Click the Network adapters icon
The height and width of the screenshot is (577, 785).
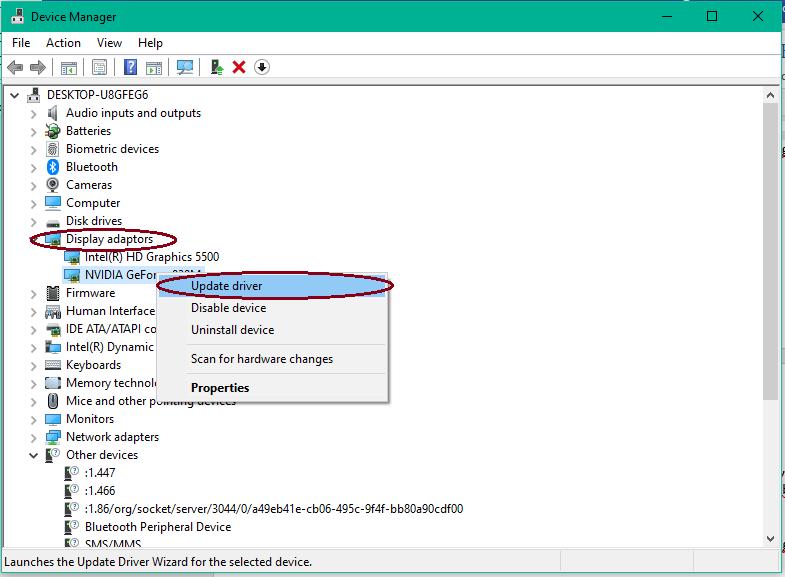[x=53, y=437]
